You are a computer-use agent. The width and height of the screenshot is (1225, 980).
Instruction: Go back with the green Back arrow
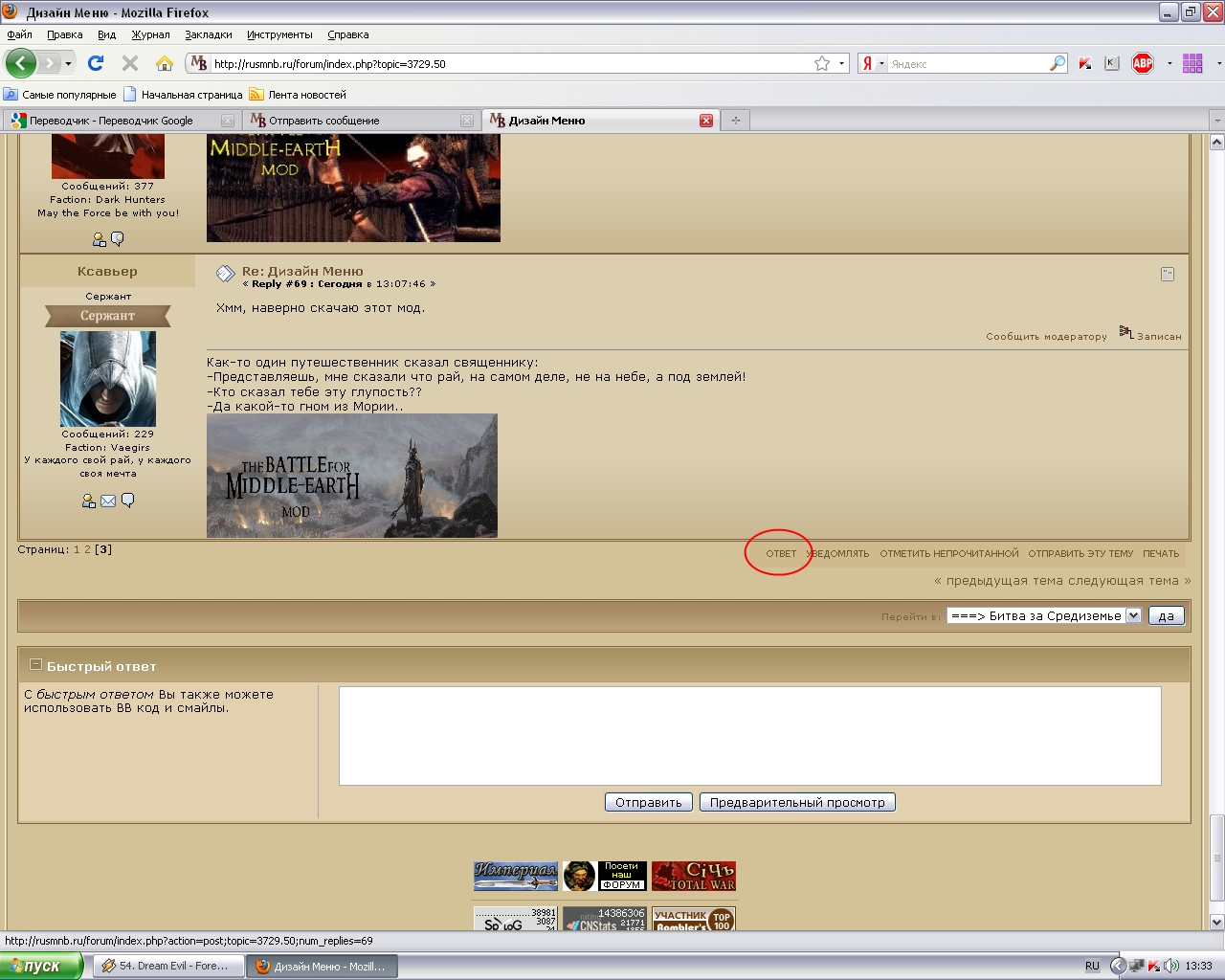pyautogui.click(x=20, y=63)
